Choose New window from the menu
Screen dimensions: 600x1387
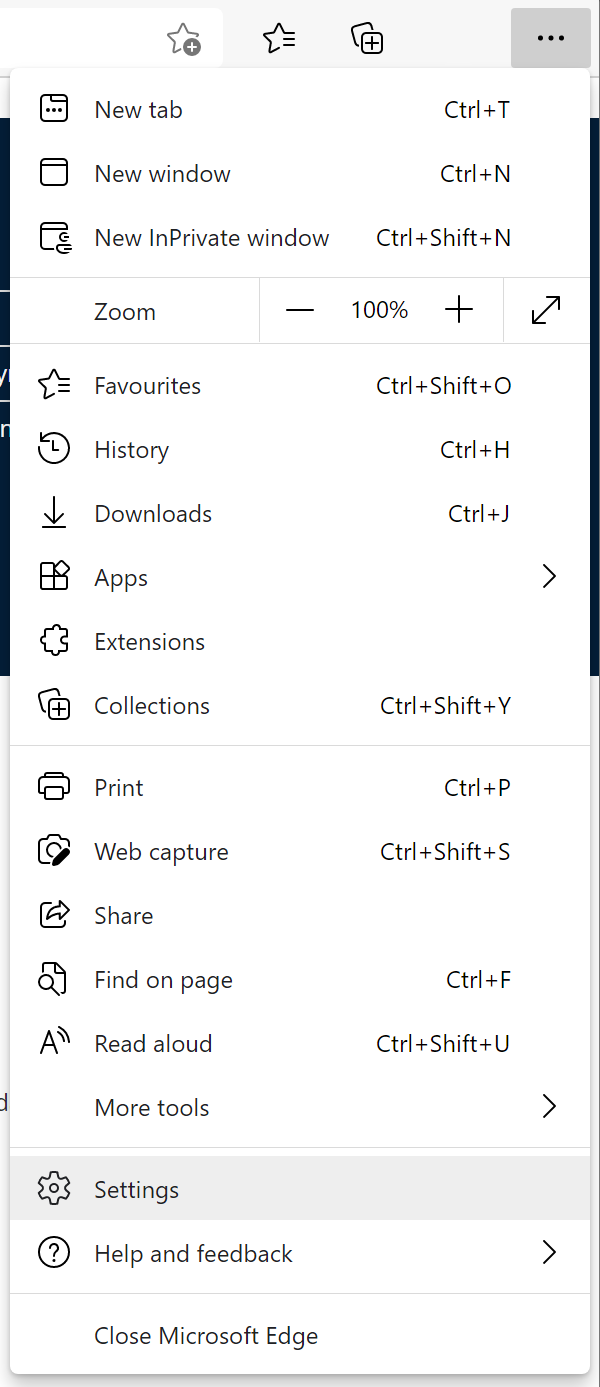[298, 173]
